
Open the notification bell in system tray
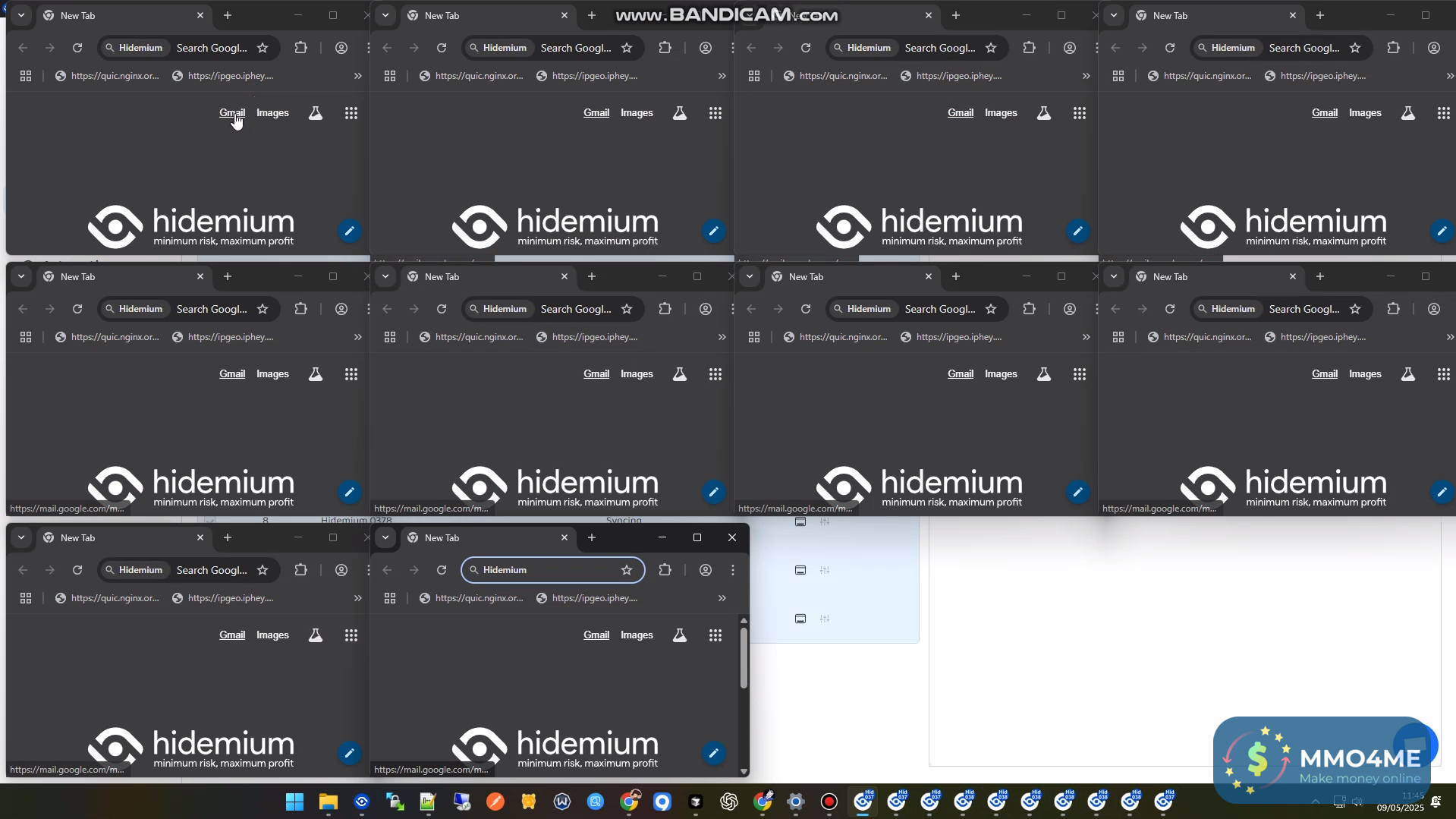1436,802
